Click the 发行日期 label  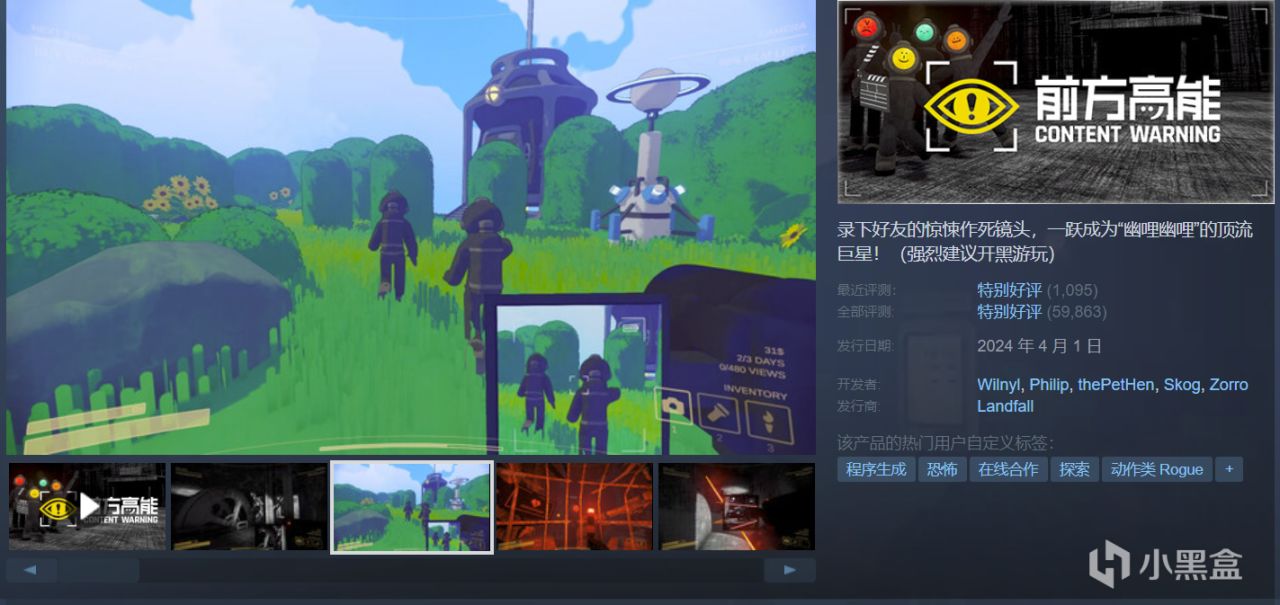[866, 345]
